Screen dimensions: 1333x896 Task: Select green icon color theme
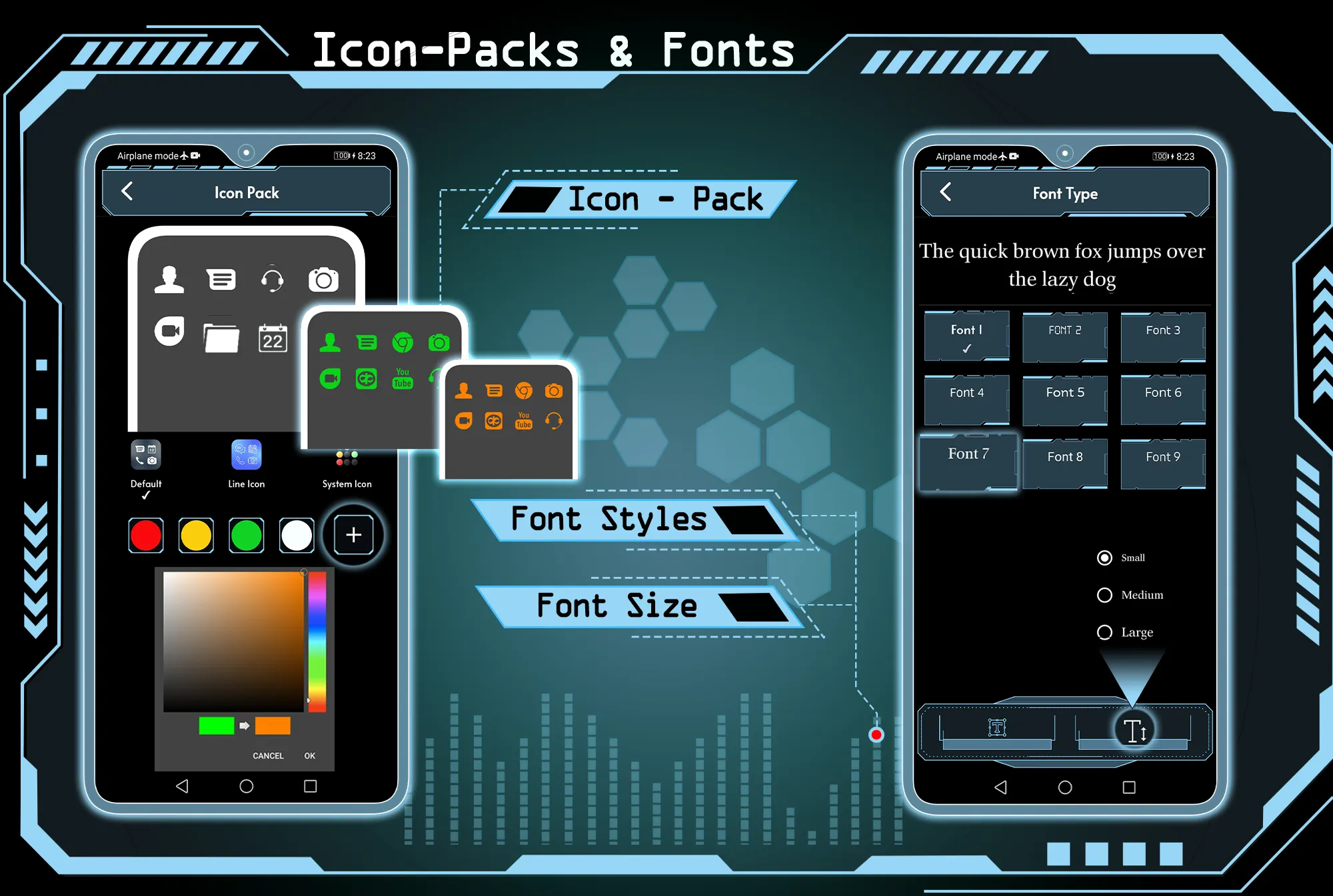[x=246, y=534]
